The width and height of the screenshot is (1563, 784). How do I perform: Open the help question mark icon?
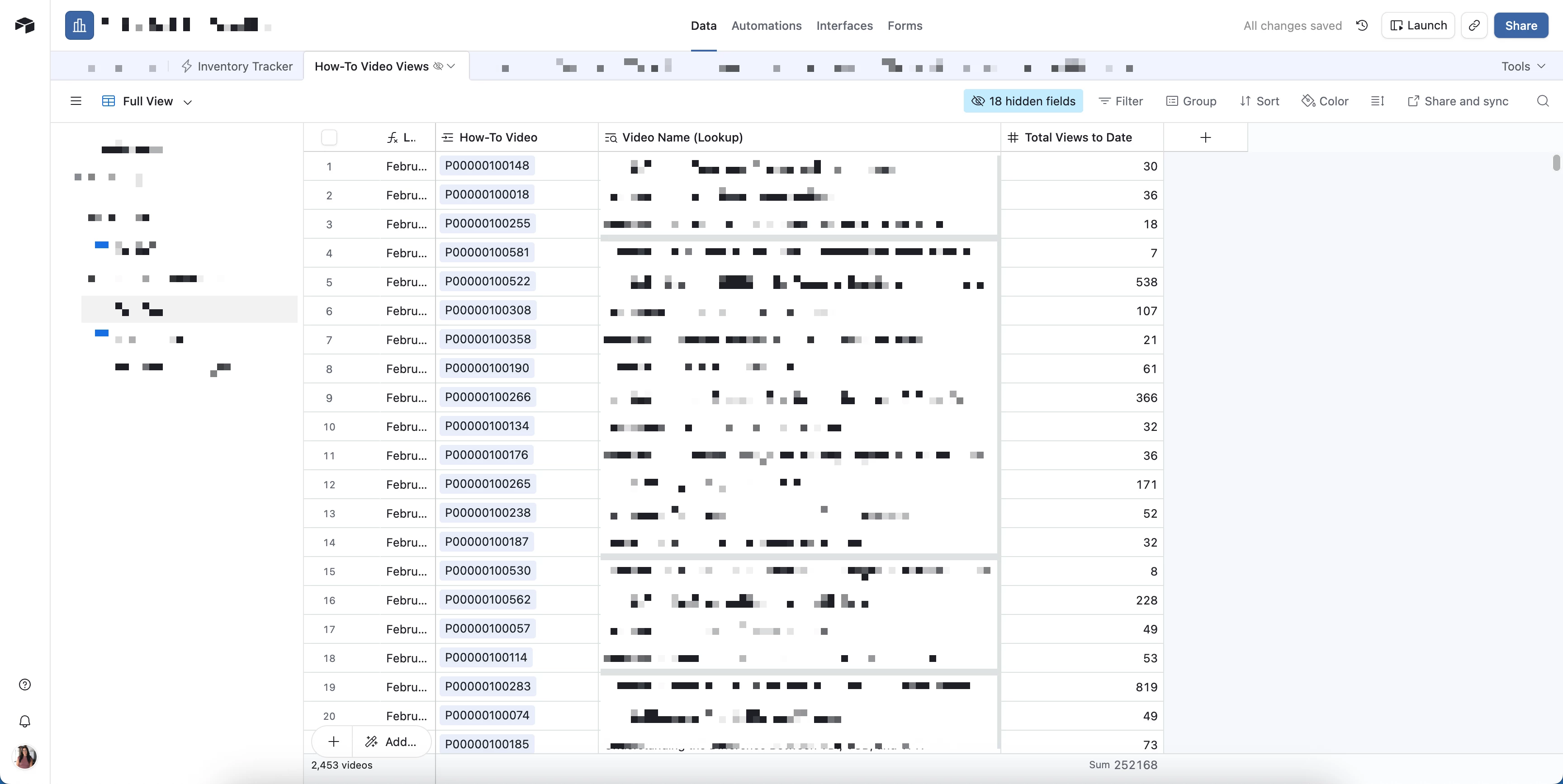pos(25,685)
